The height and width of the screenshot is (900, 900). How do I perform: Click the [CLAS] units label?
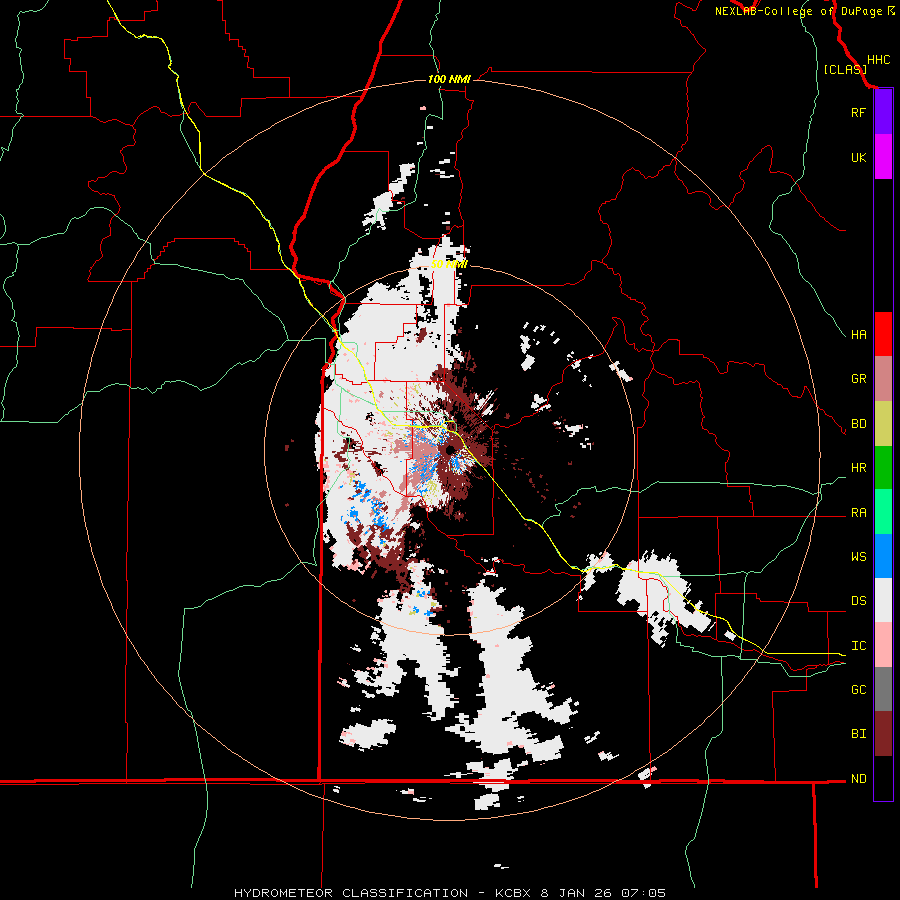tap(845, 69)
